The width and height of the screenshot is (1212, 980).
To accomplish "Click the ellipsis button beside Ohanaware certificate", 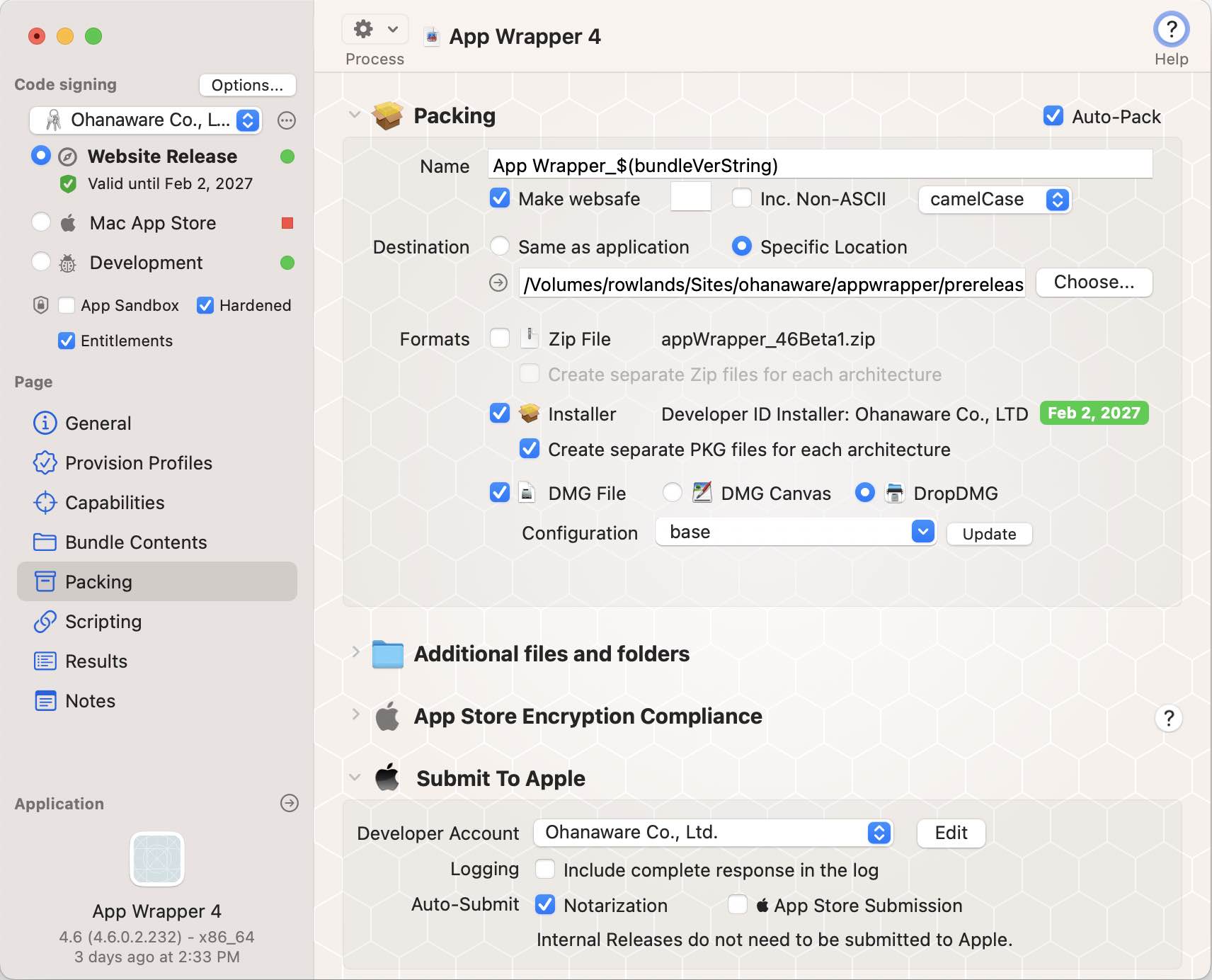I will (x=287, y=120).
